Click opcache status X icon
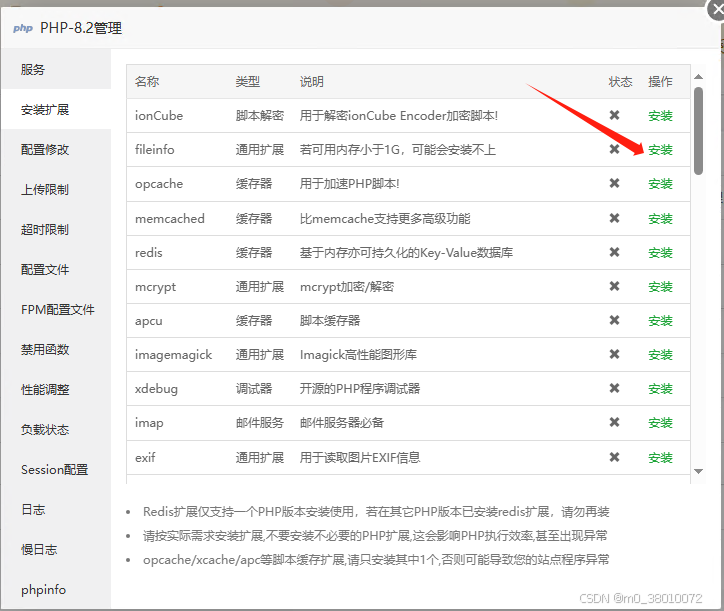This screenshot has height=611, width=724. click(614, 183)
